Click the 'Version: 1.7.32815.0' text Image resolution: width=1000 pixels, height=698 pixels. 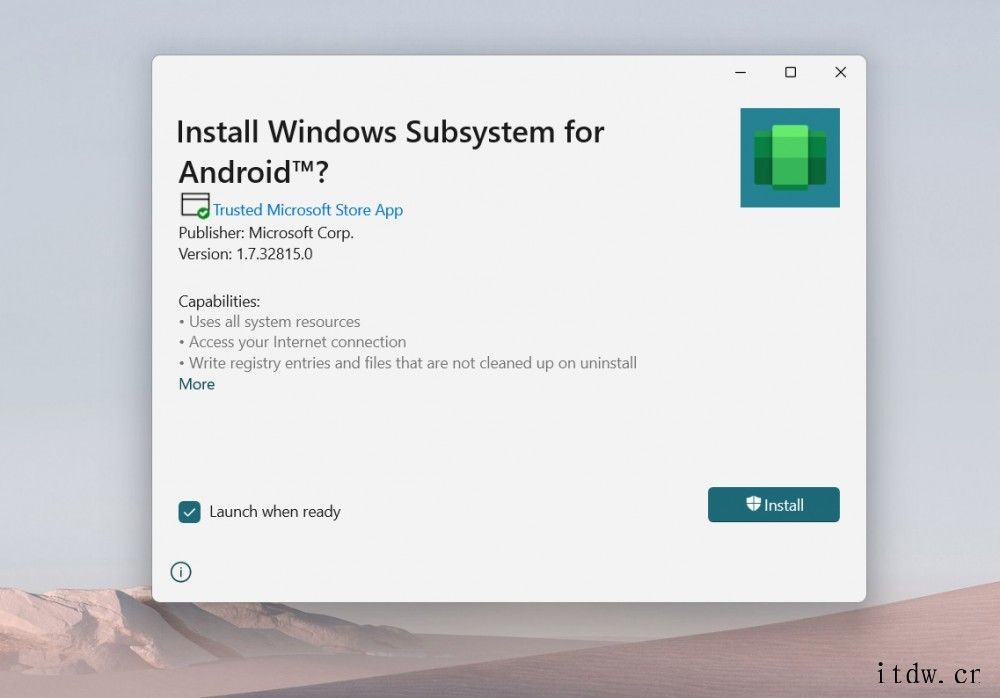tap(246, 254)
